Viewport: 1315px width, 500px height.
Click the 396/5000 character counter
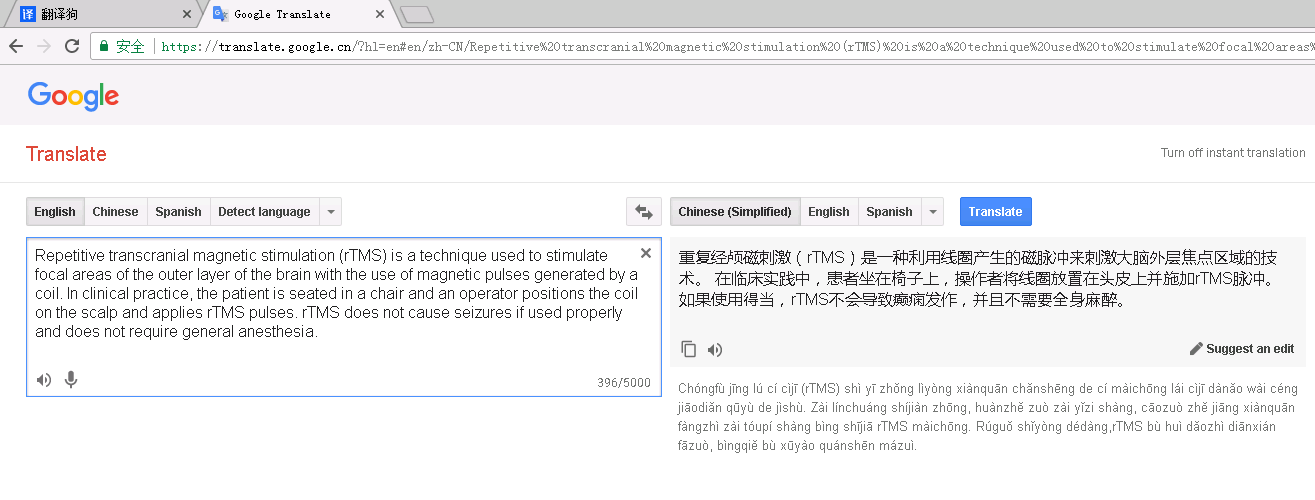[x=624, y=382]
